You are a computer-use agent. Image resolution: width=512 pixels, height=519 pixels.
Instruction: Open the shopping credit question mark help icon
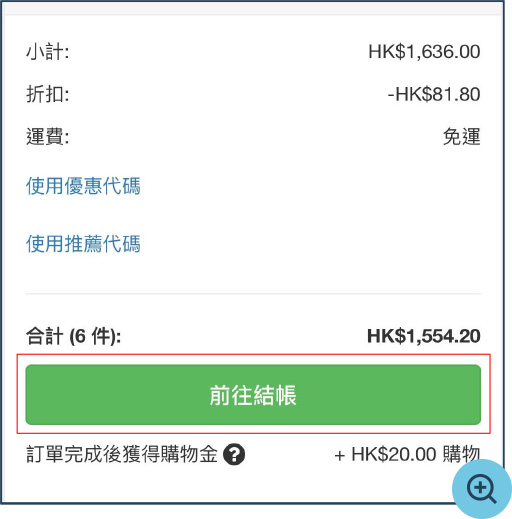point(234,454)
